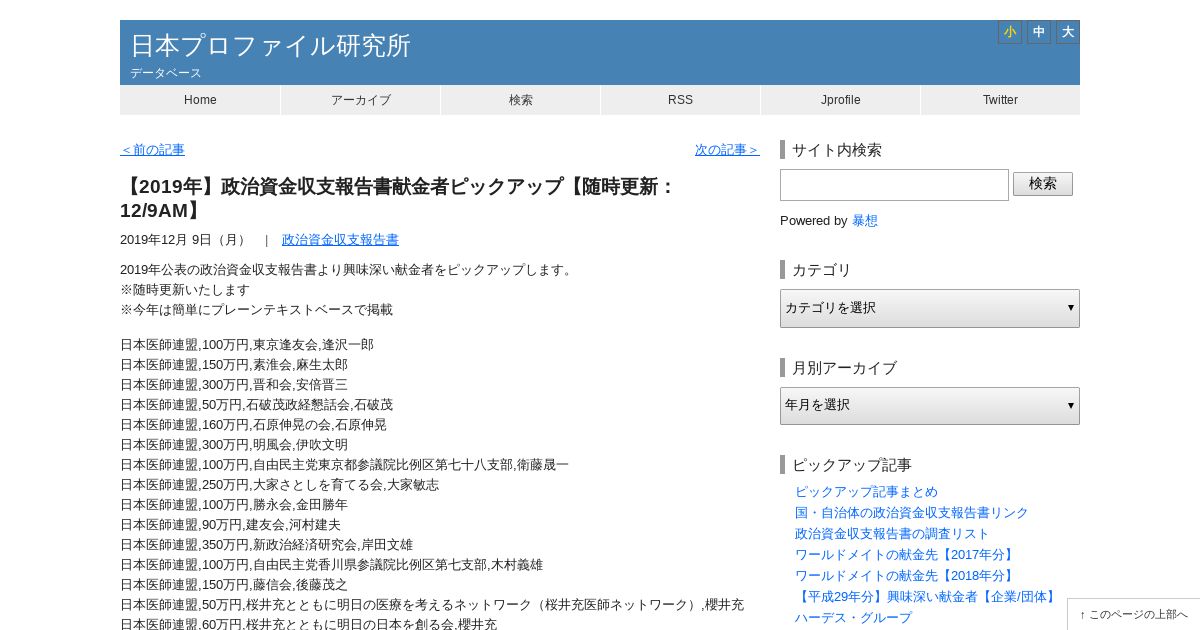Open the 検索 navigation menu item

(x=521, y=100)
